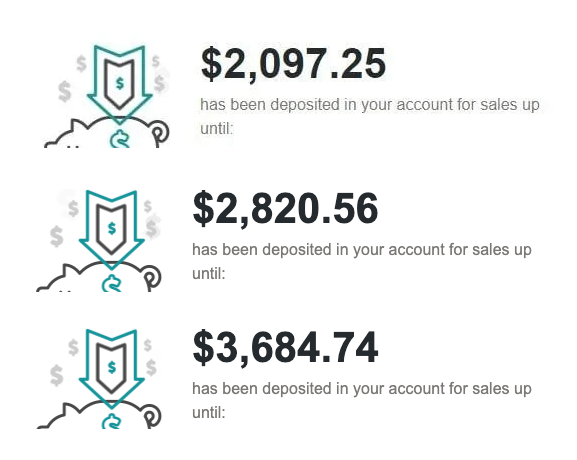
Task: Click the teal arrow icon beside $2,097.25
Action: coord(120,85)
